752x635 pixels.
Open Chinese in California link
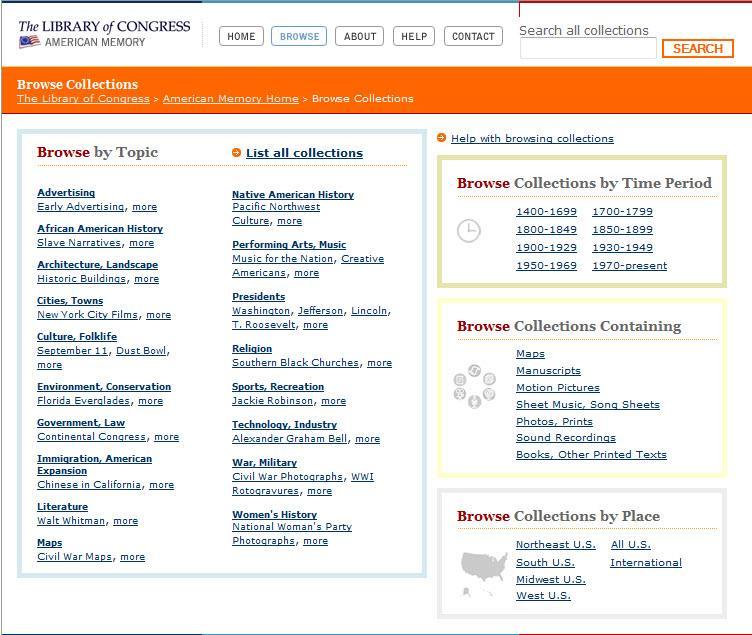coord(89,484)
